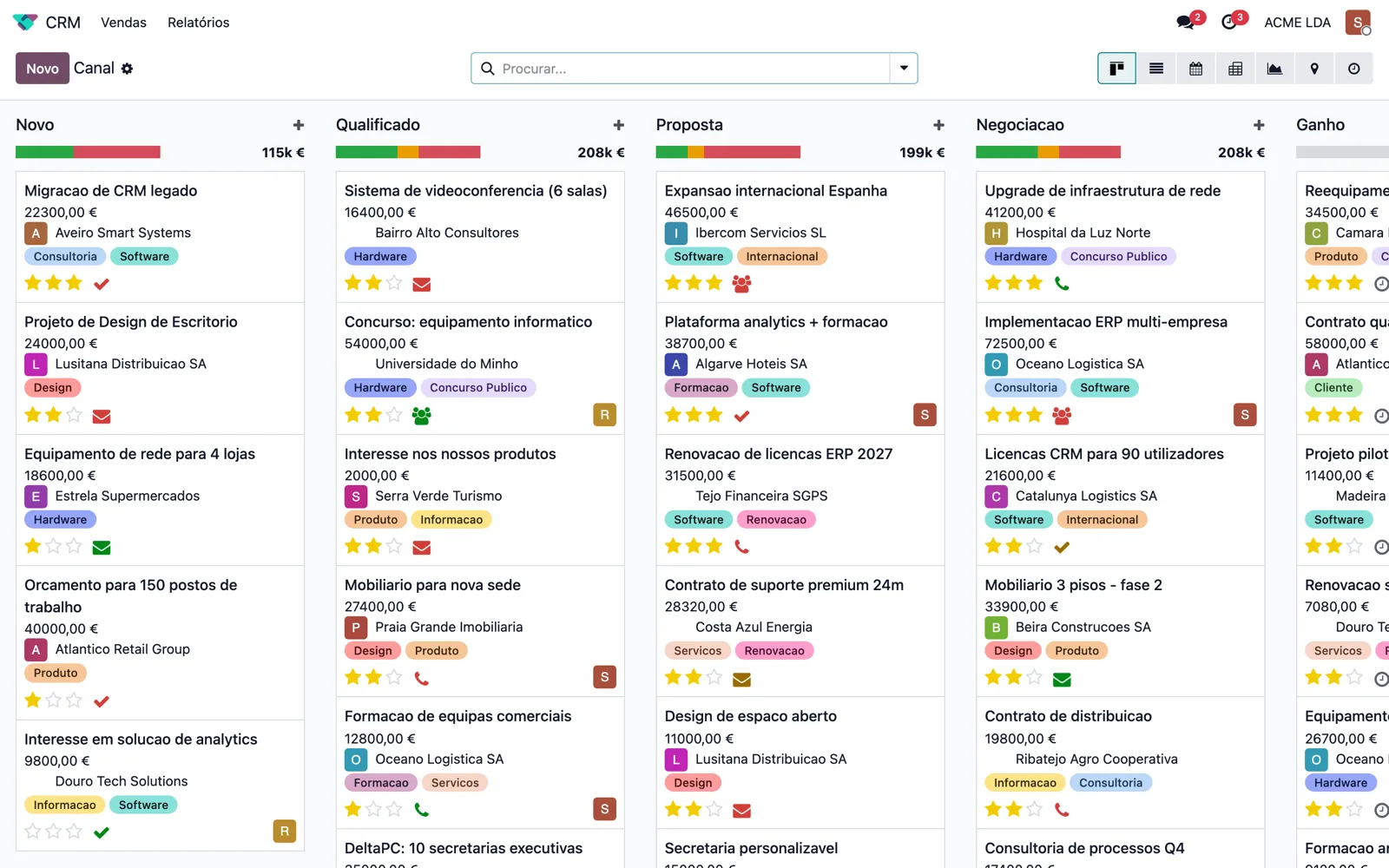Open ACME LDA company switcher
Viewport: 1389px width, 868px height.
[1297, 23]
